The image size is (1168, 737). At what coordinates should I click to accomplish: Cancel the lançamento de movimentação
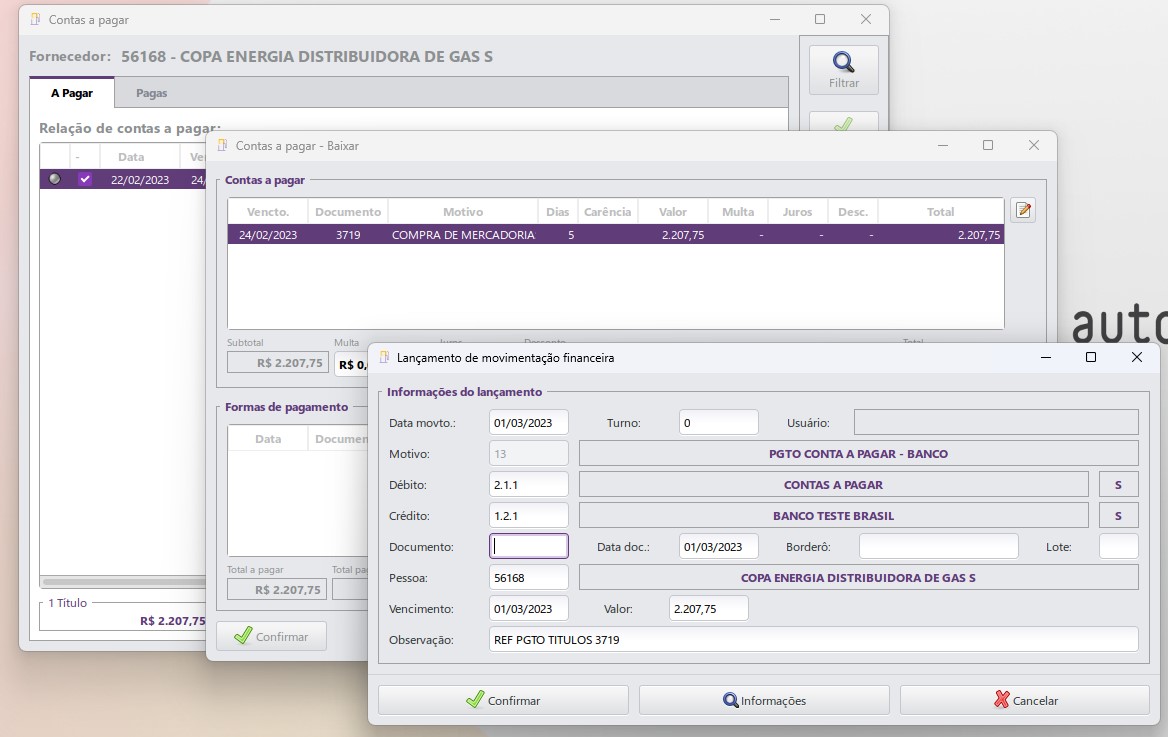[x=1025, y=700]
